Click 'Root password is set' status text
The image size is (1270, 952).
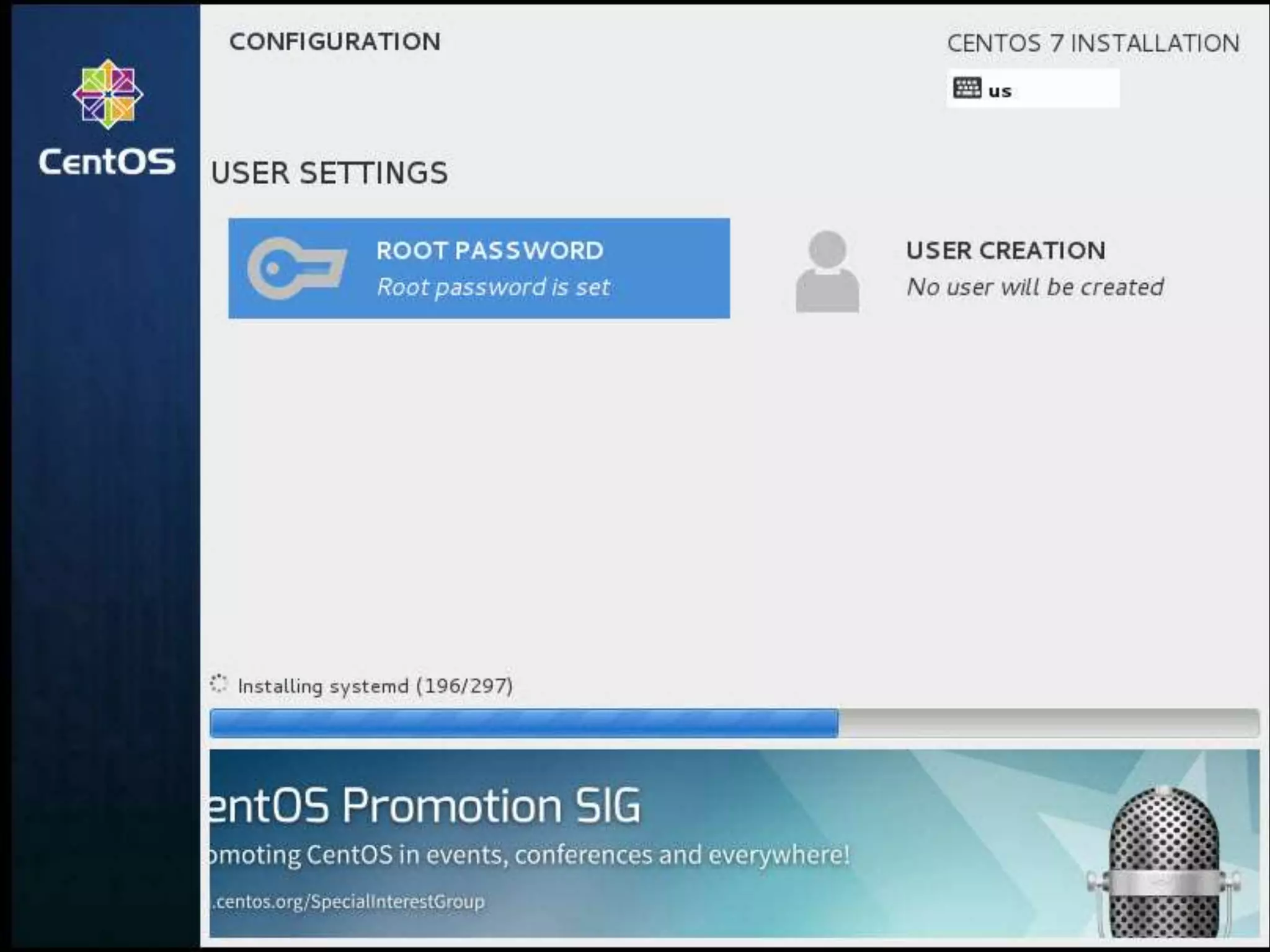(494, 287)
